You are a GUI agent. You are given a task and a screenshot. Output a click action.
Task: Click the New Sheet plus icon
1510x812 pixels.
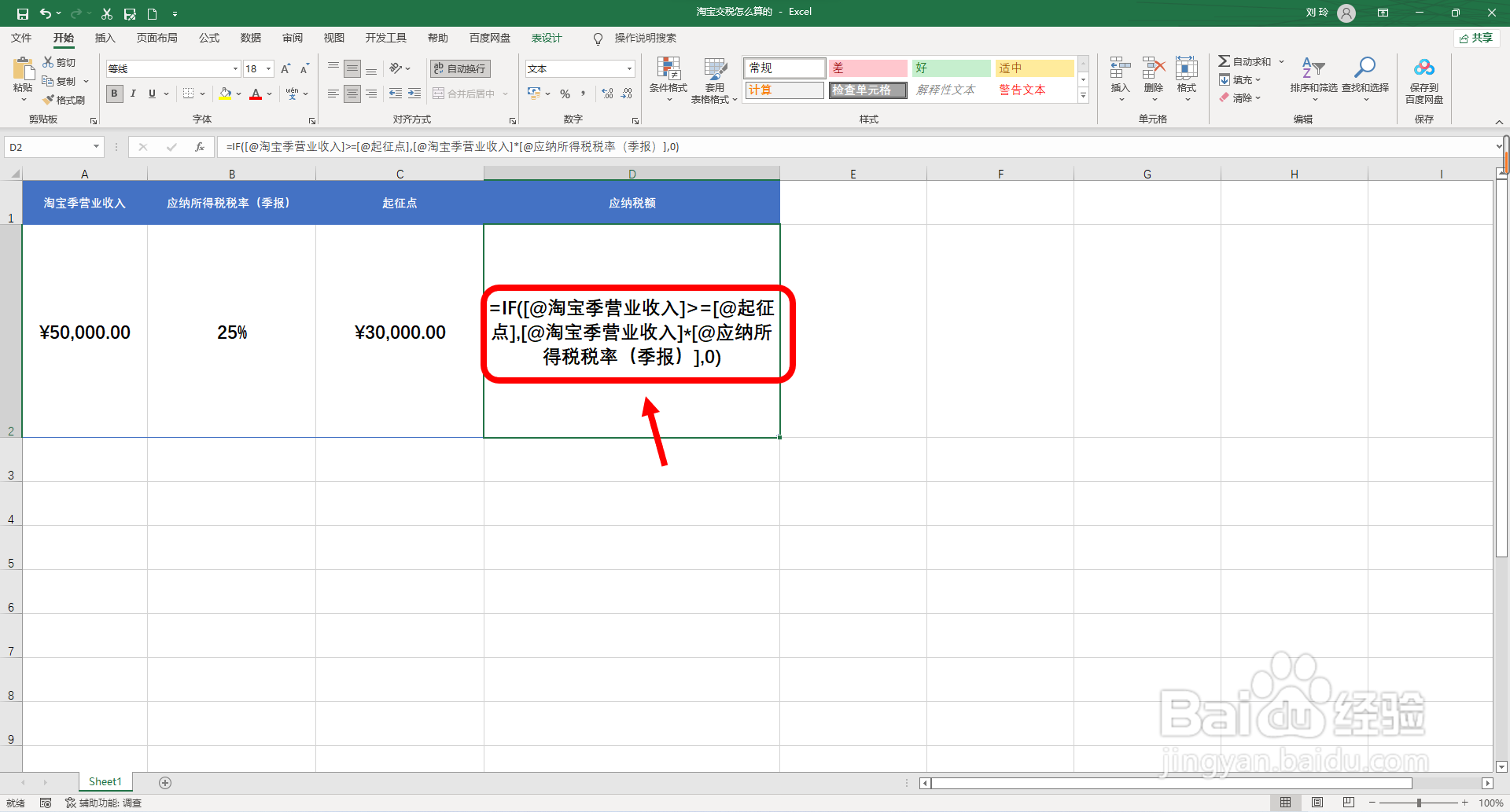tap(165, 782)
